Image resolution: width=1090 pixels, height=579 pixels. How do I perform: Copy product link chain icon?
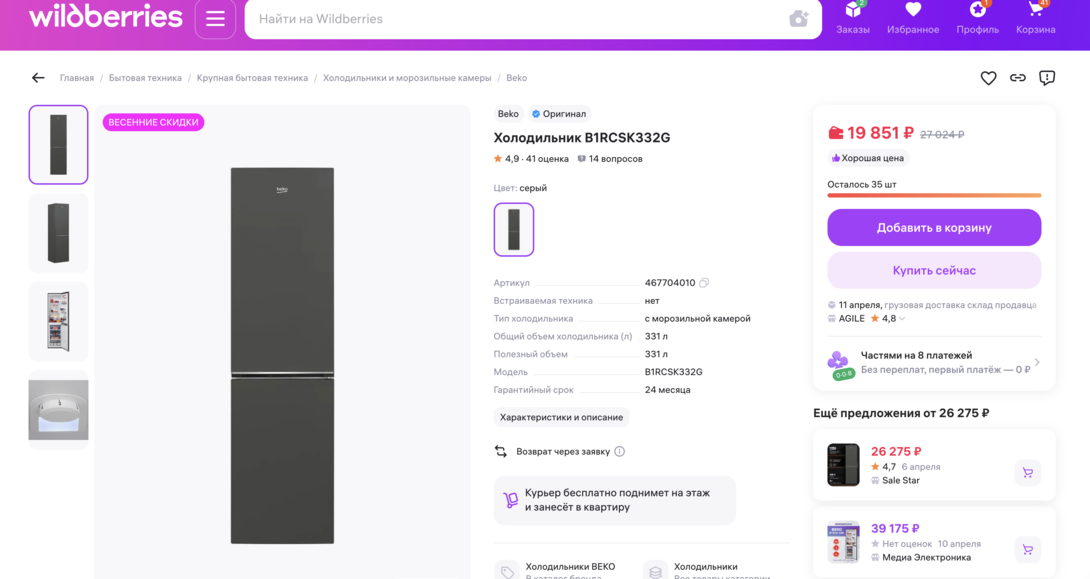point(1018,78)
